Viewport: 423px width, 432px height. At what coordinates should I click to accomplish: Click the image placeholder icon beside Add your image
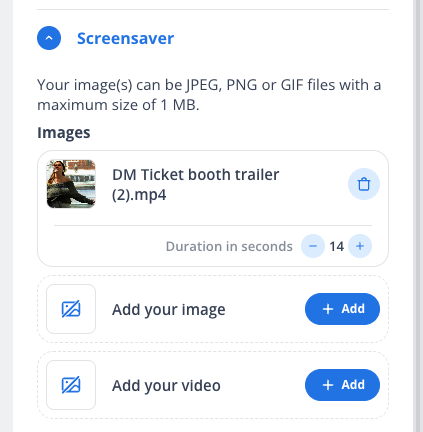pyautogui.click(x=71, y=309)
